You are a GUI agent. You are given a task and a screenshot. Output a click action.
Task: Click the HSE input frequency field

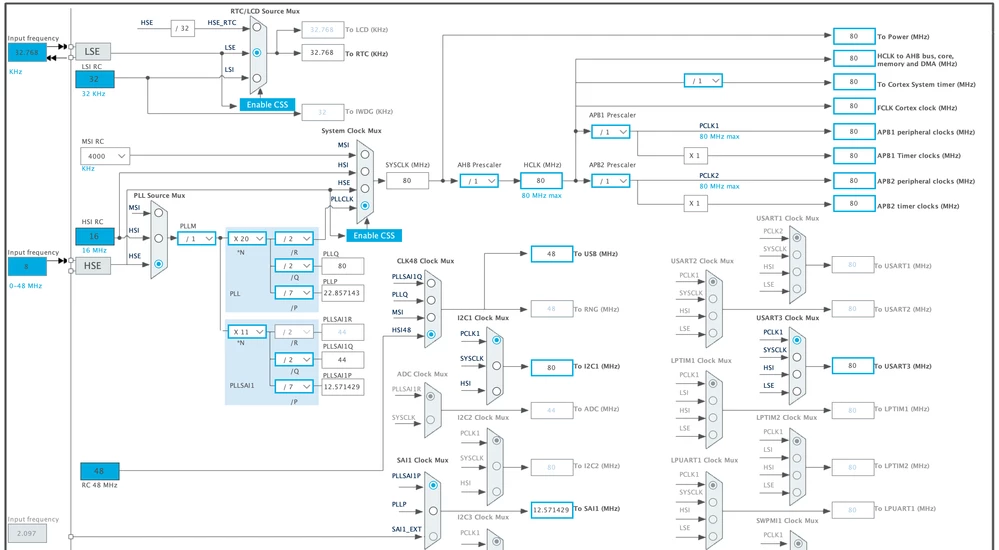(x=27, y=266)
